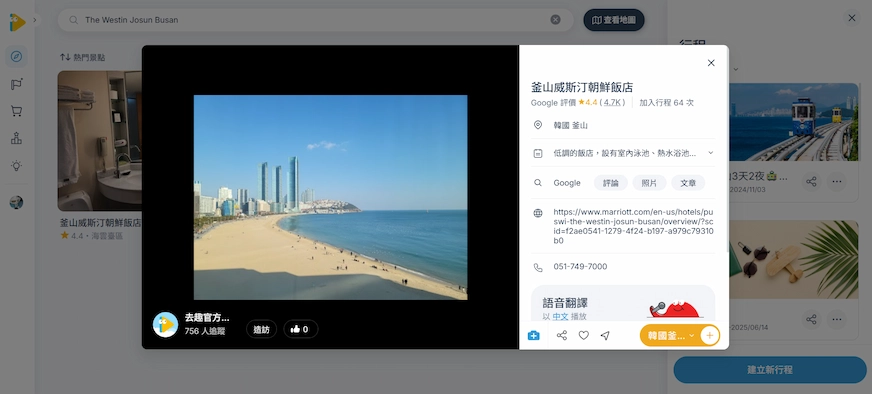Click the hotel title 釜山威斯汀朝鮮飯店 in popup
The height and width of the screenshot is (394, 872).
(582, 87)
